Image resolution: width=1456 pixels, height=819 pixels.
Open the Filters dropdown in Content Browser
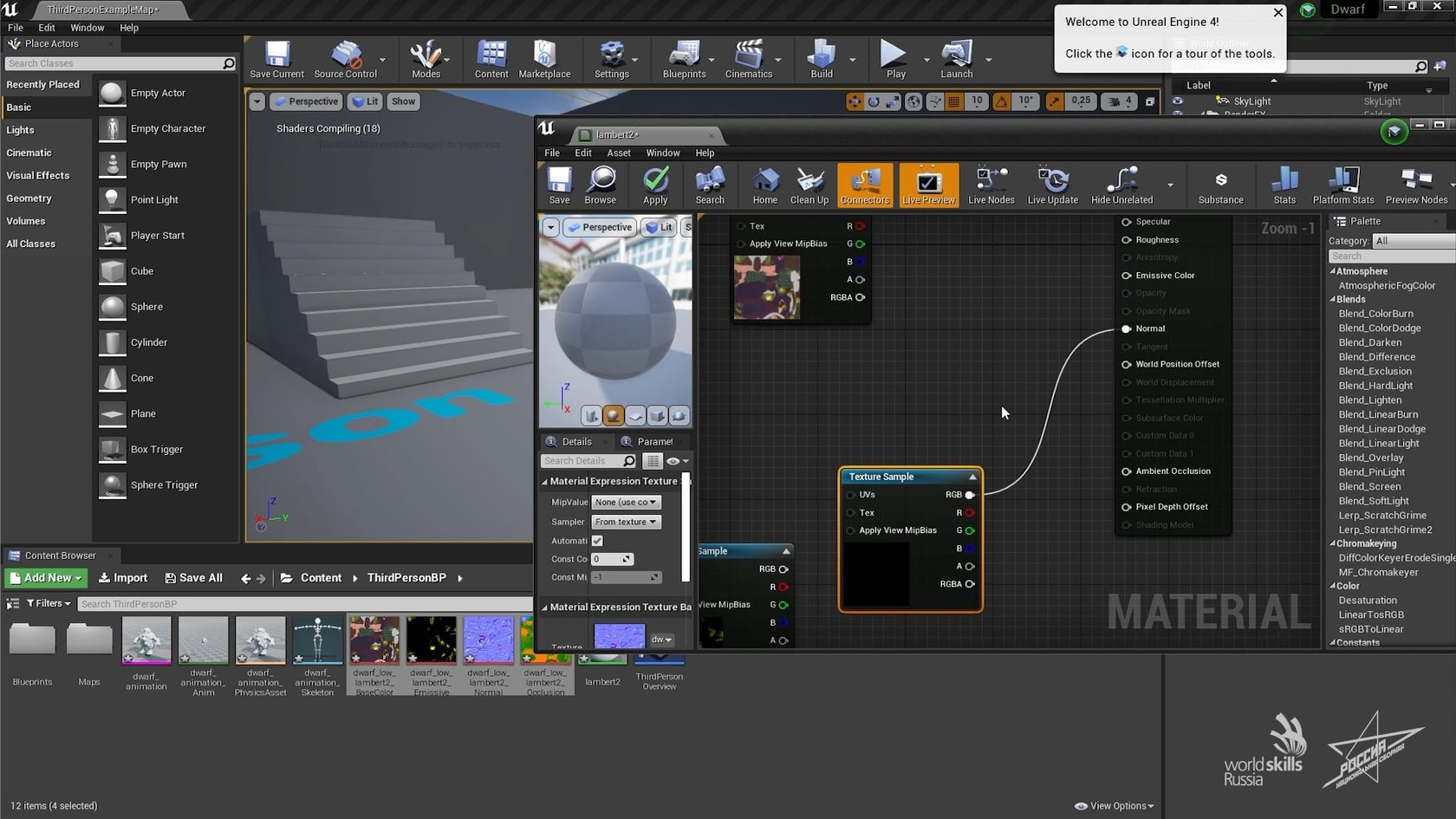point(49,603)
